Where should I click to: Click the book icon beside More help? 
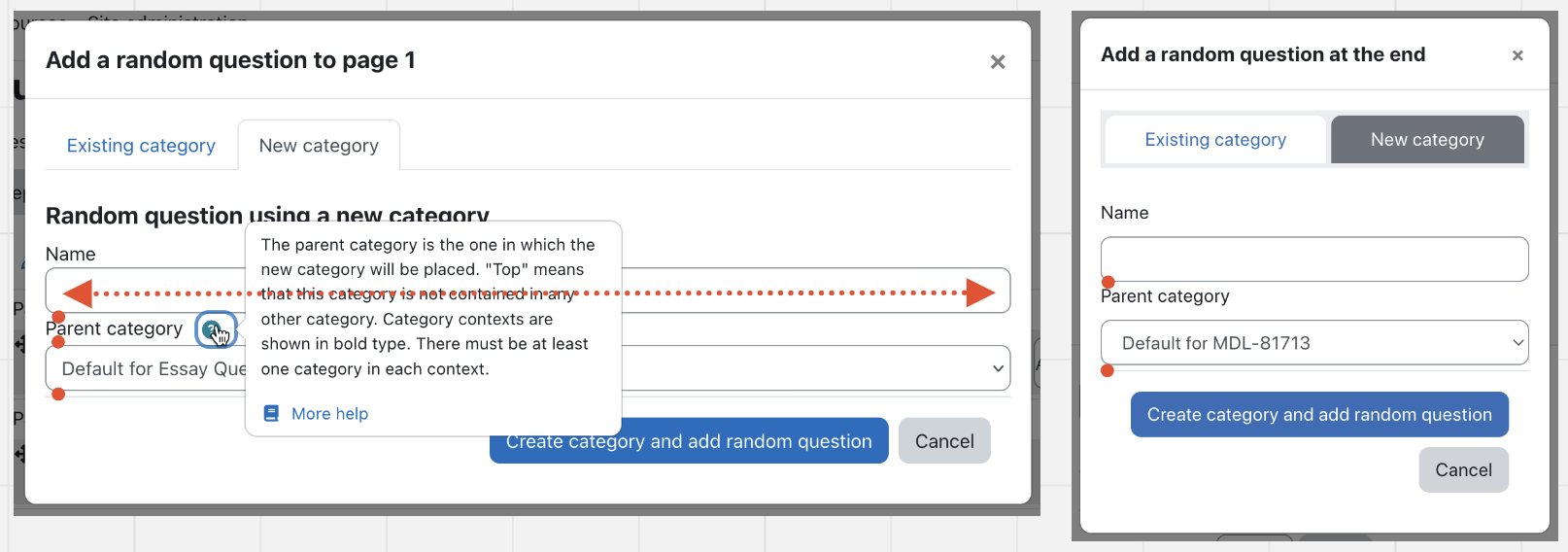coord(272,413)
